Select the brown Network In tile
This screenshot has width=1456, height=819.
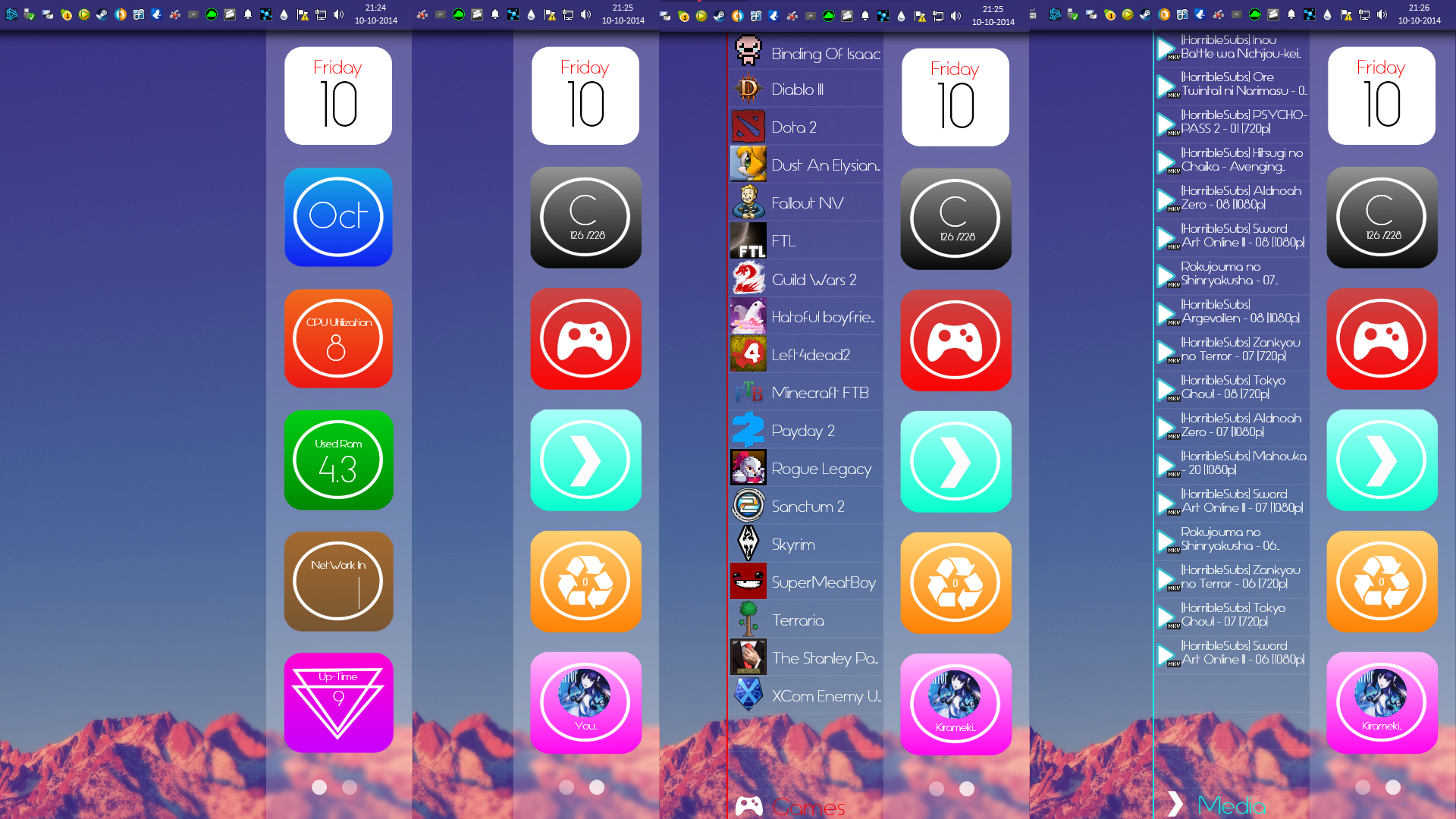pos(338,582)
